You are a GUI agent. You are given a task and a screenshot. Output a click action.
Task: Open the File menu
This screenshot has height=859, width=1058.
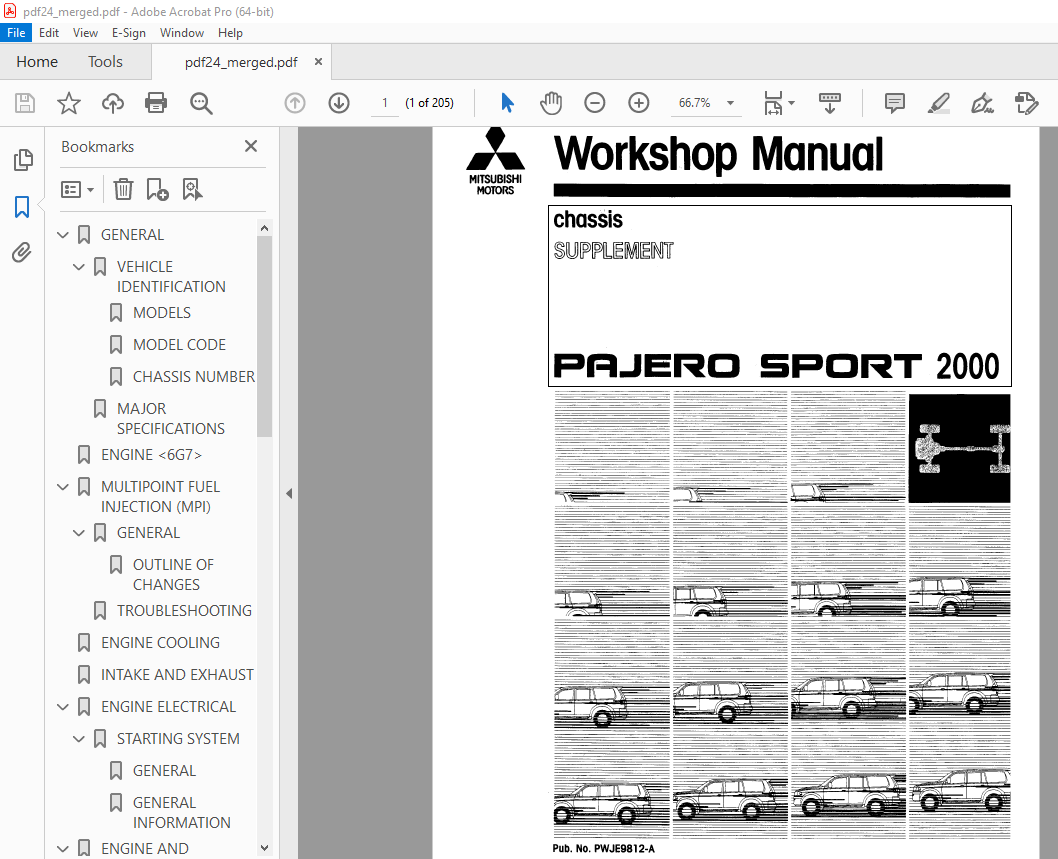coord(16,32)
